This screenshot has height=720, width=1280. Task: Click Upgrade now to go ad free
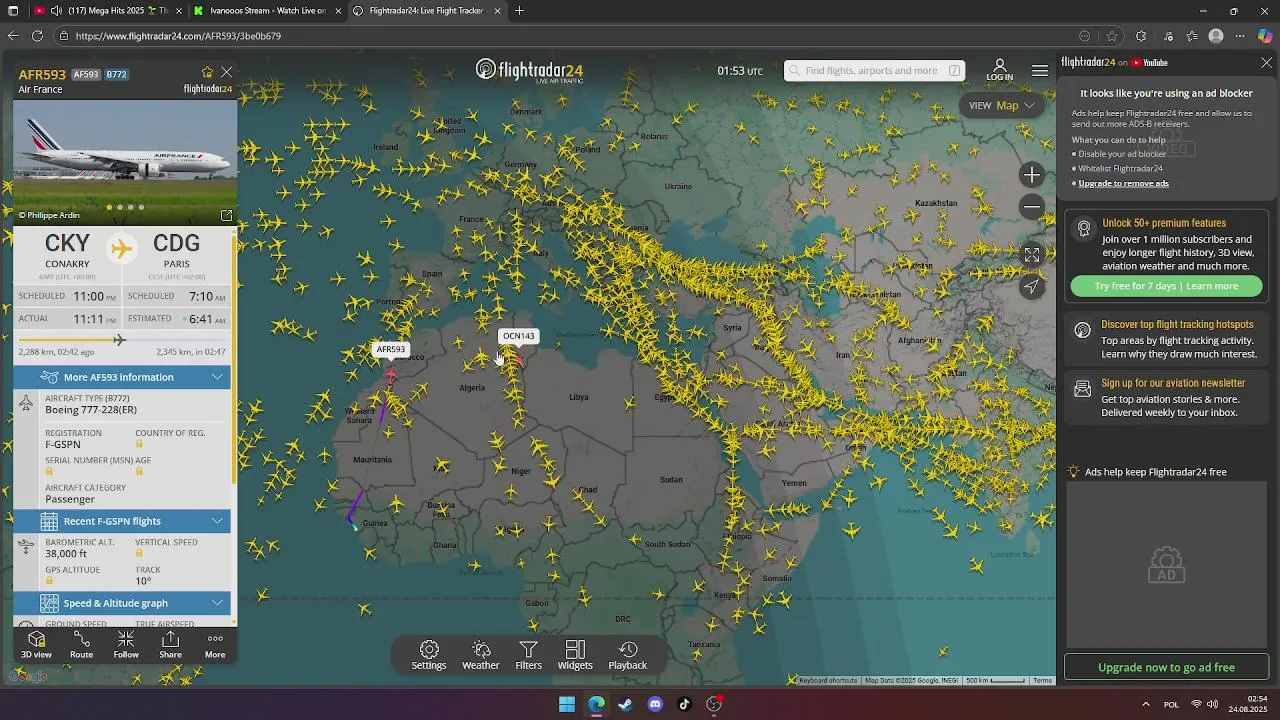click(x=1166, y=667)
